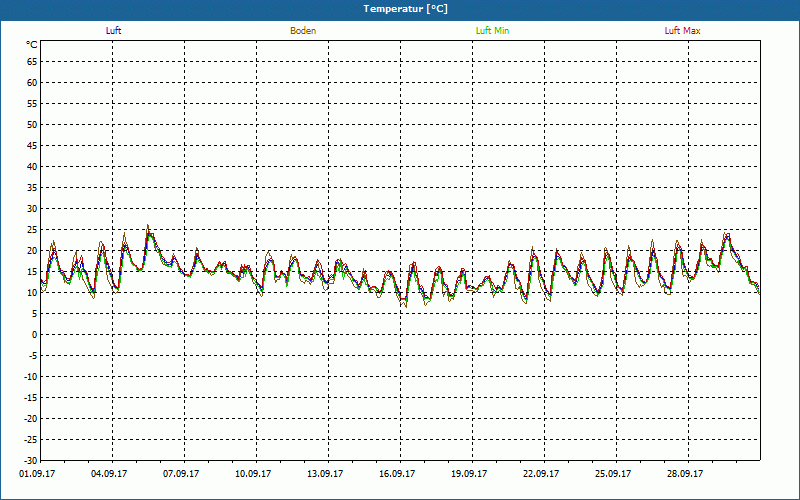Click the 04.09.17 date label
The width and height of the screenshot is (800, 500).
109,474
